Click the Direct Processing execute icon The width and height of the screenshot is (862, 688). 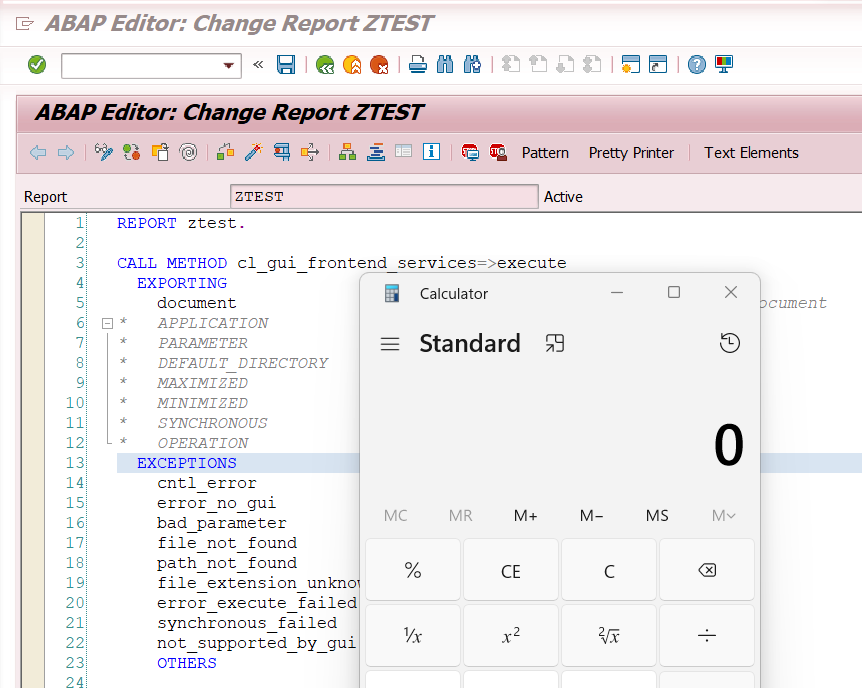pyautogui.click(x=282, y=152)
